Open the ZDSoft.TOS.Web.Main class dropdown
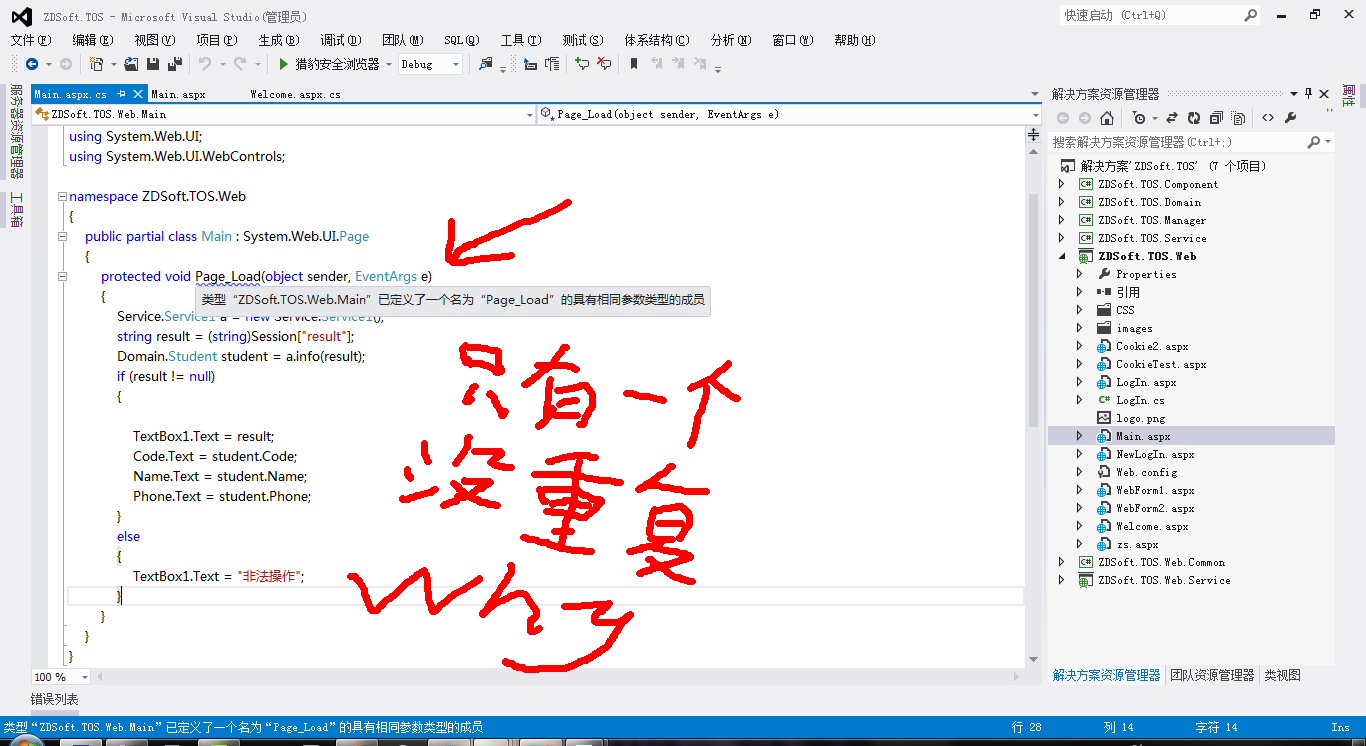 [530, 115]
